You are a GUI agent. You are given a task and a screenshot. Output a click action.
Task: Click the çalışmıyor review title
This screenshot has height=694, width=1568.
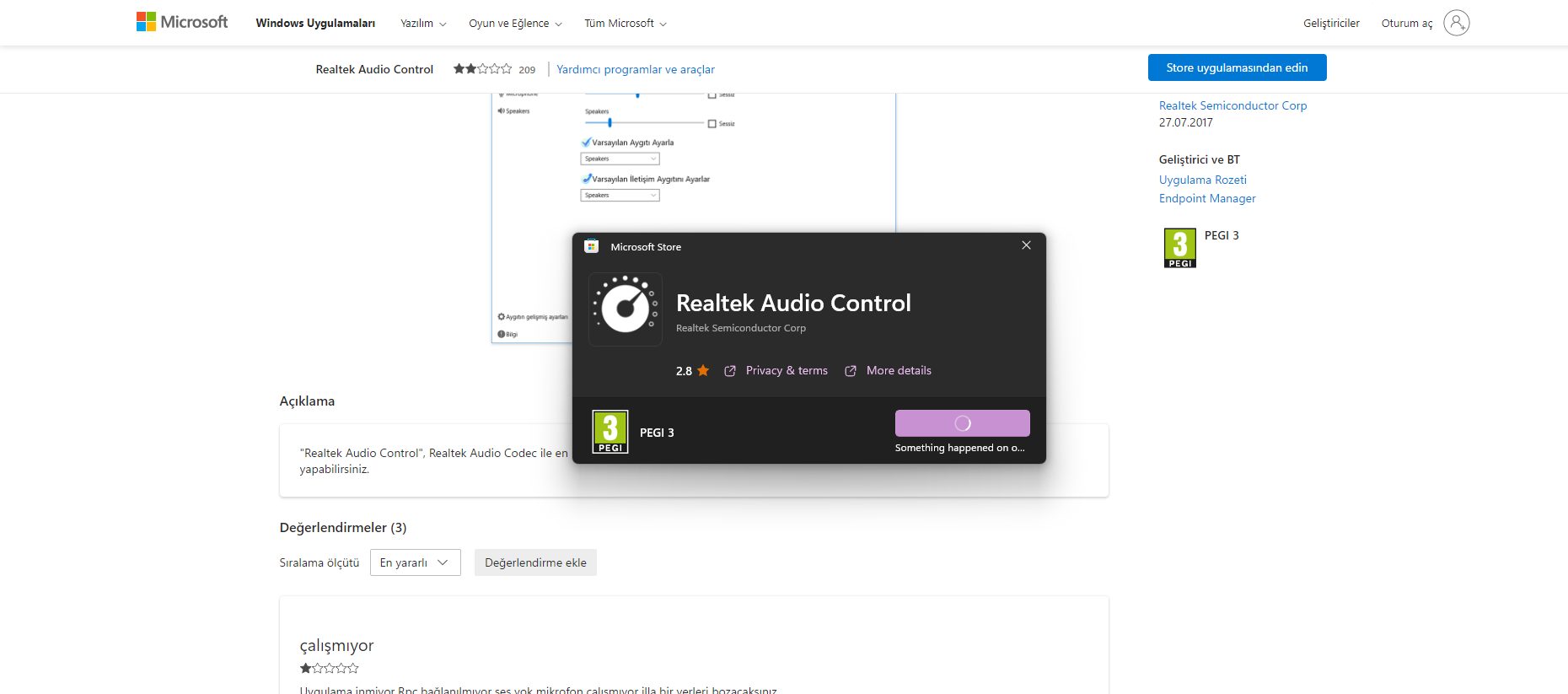[336, 645]
